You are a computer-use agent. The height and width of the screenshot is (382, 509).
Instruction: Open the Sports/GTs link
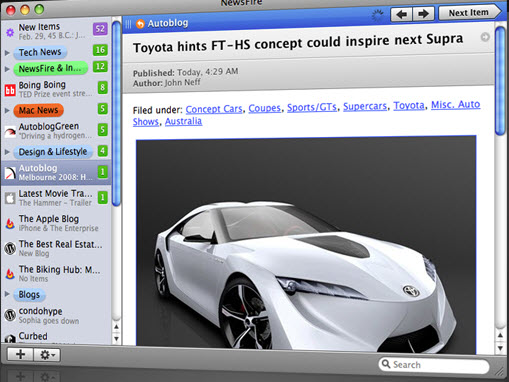pyautogui.click(x=312, y=107)
